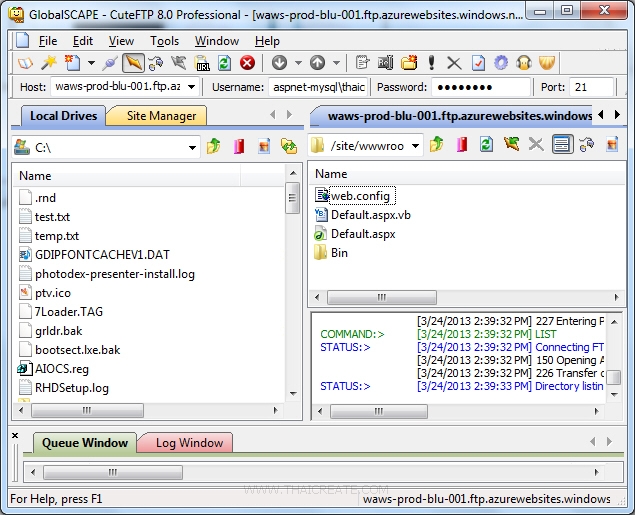Click log pane vertical scrollbar thumb
This screenshot has height=515, width=635.
(614, 378)
